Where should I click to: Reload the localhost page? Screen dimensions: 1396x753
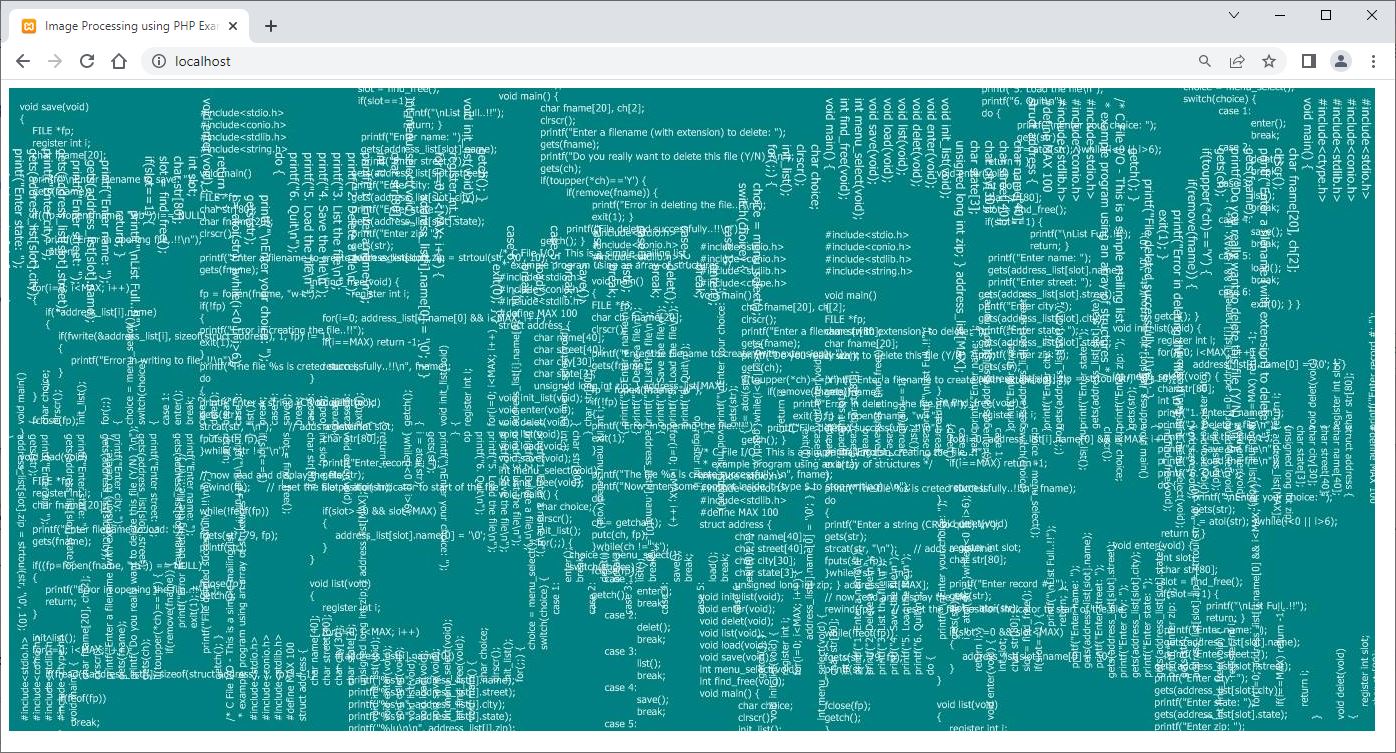(87, 61)
